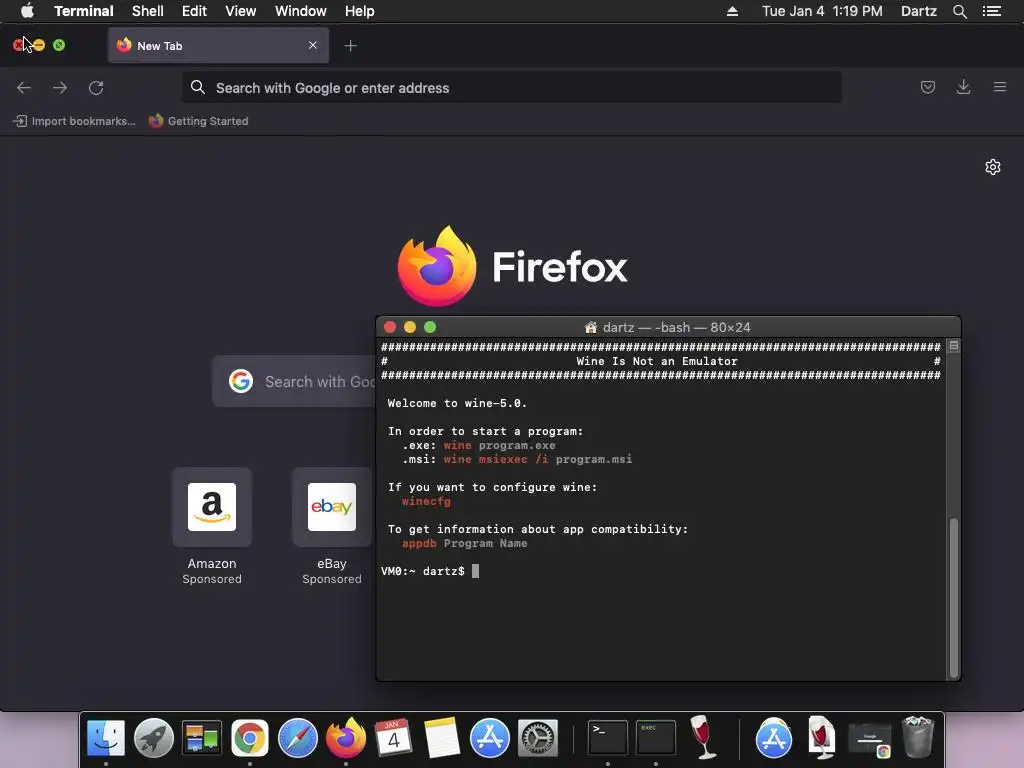
Task: Open the Window menu
Action: (x=300, y=11)
